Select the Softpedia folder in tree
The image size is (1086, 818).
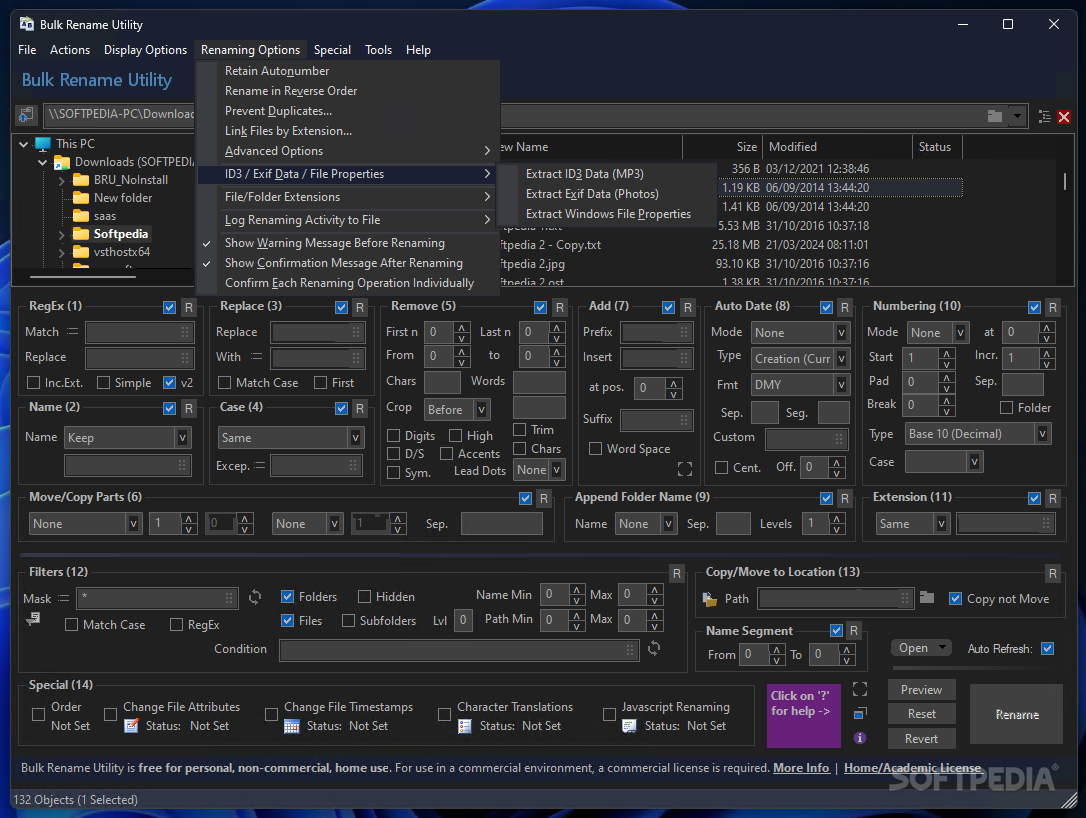coord(121,234)
